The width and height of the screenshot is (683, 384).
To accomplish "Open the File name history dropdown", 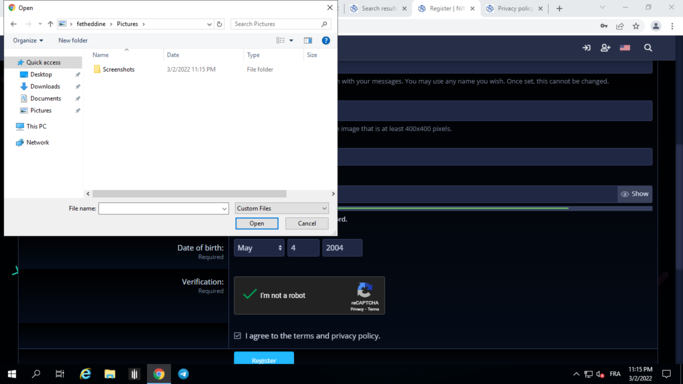I will click(224, 209).
